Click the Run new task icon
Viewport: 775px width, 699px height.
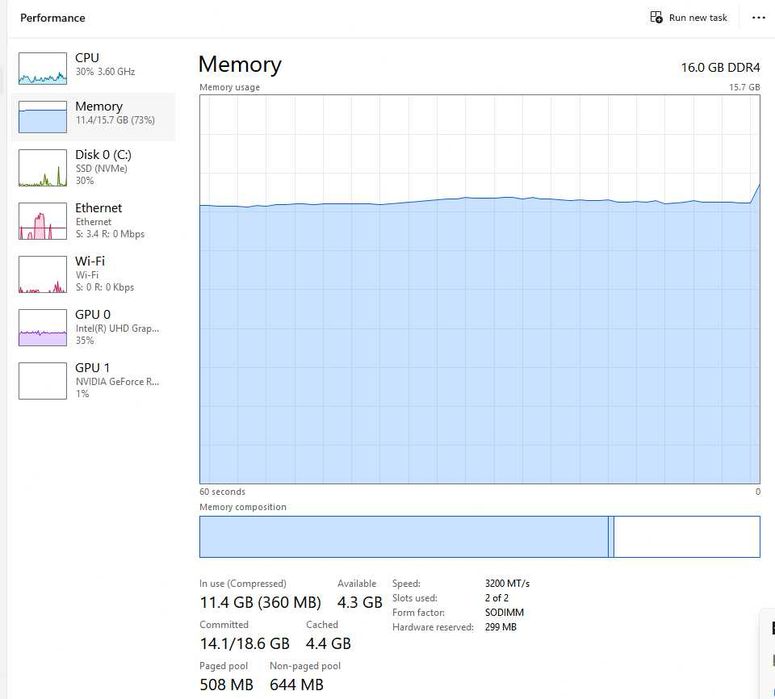click(656, 17)
